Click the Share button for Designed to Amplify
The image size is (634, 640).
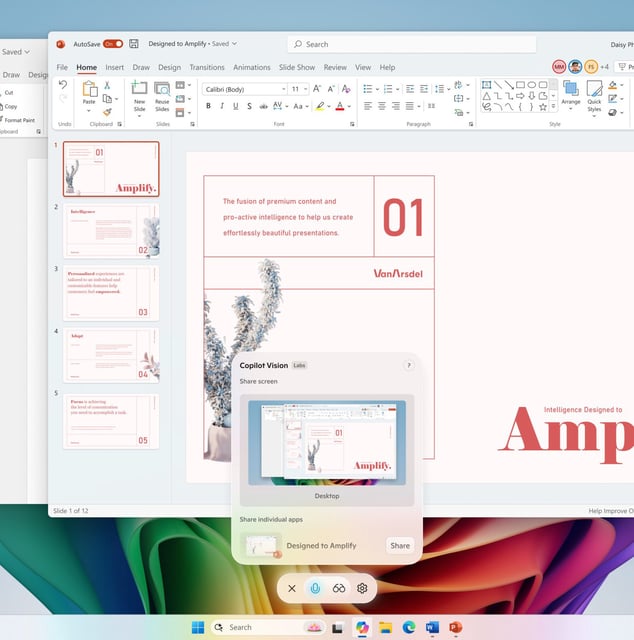coord(400,545)
